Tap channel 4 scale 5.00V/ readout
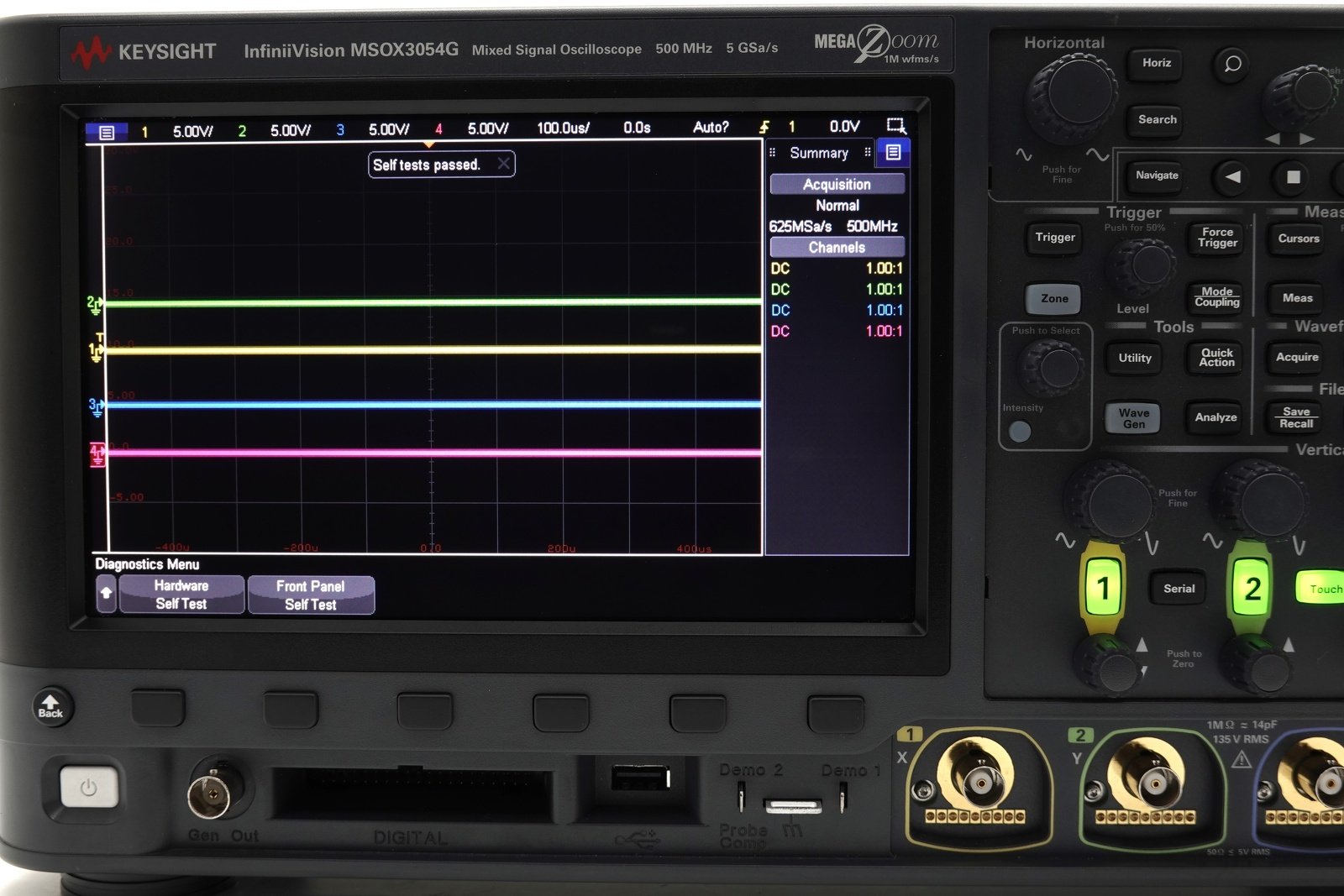1344x896 pixels. [487, 128]
